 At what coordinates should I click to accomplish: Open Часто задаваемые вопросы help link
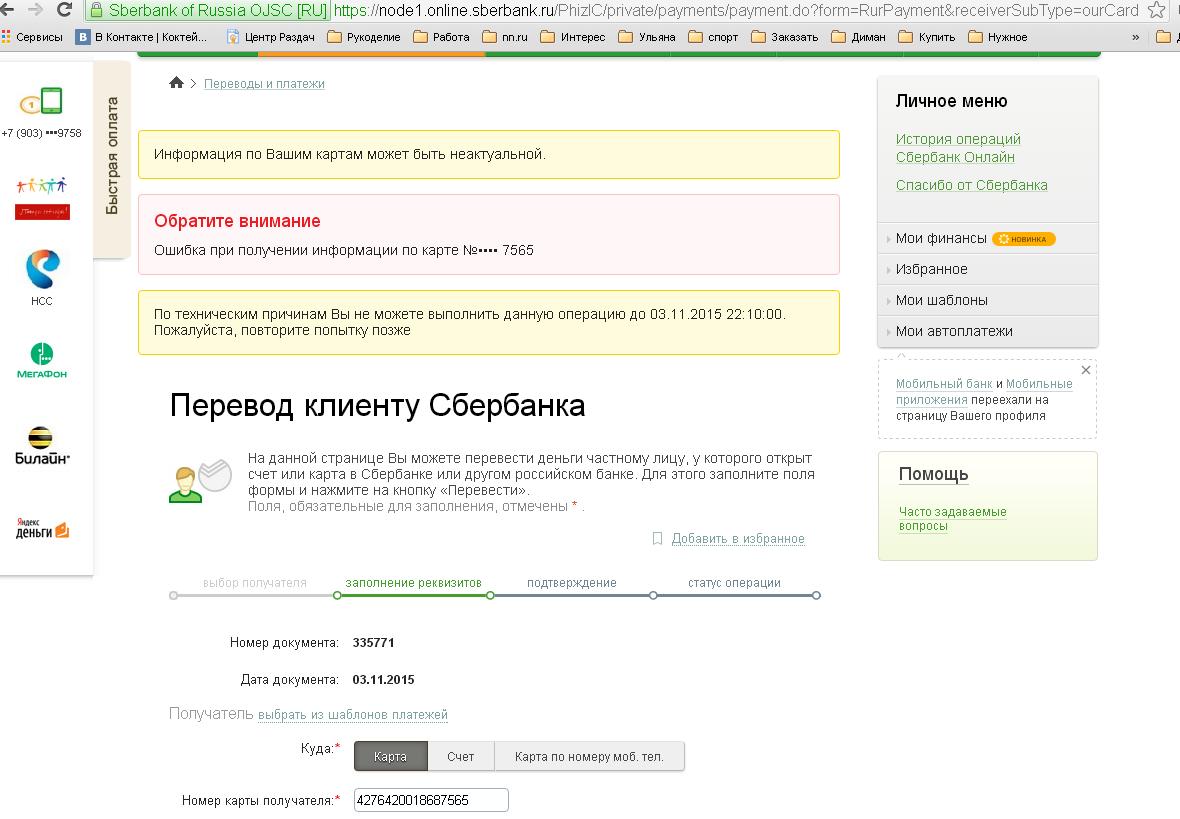953,519
